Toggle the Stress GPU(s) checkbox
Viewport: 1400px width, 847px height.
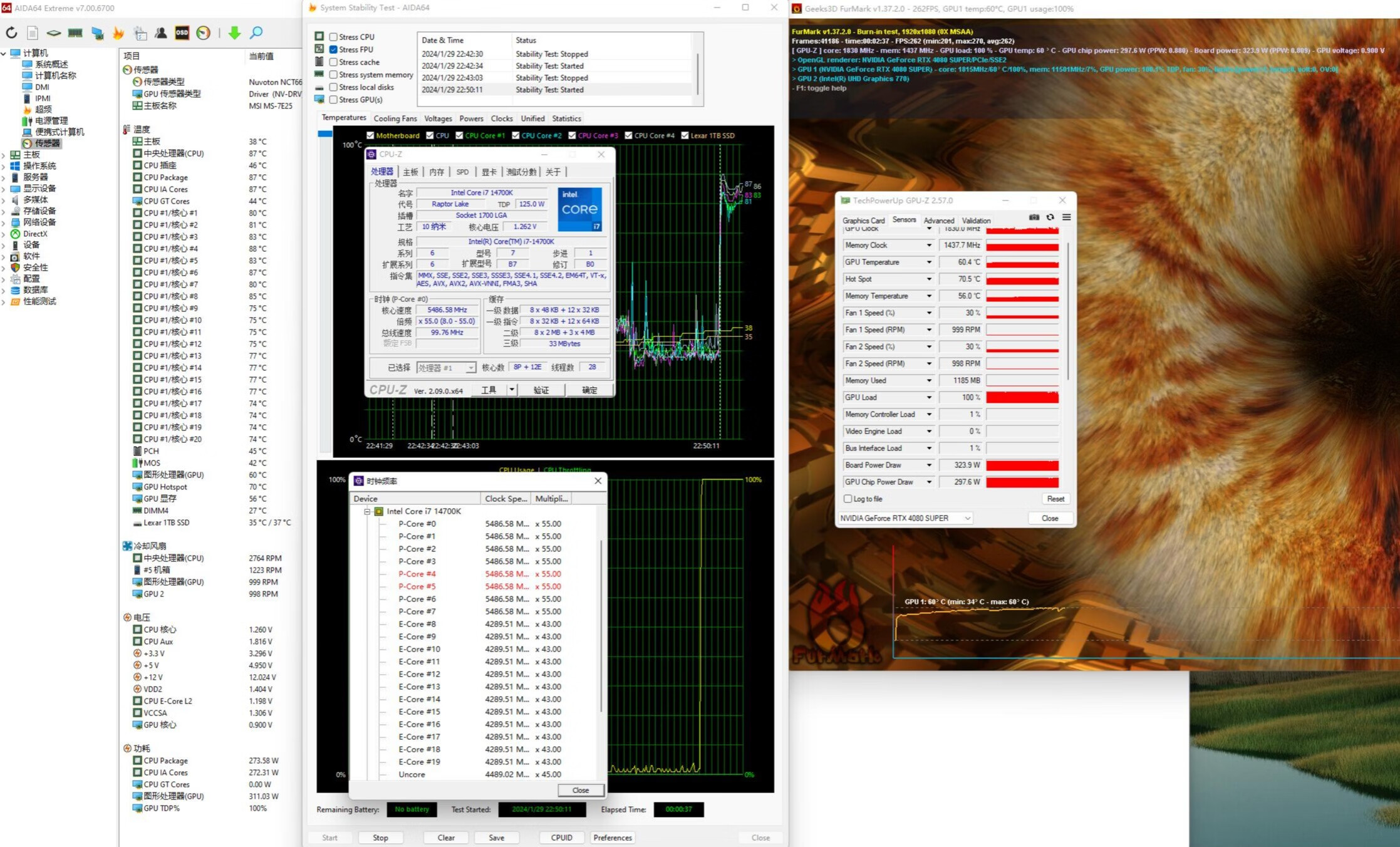point(333,100)
